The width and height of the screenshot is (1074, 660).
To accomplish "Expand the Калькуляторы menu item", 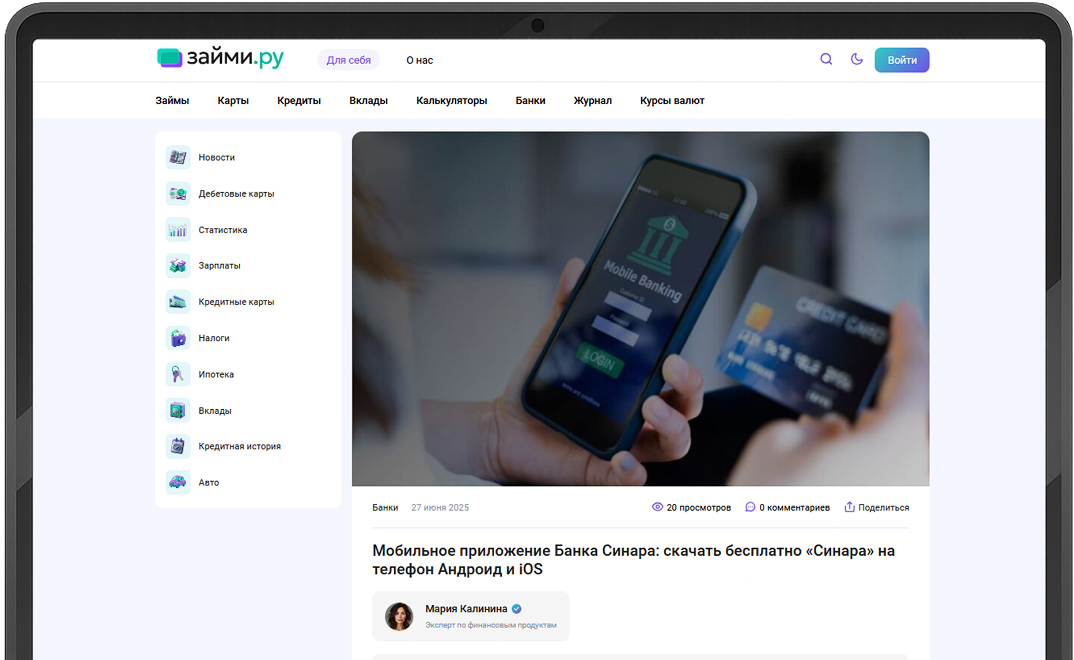I will 451,101.
